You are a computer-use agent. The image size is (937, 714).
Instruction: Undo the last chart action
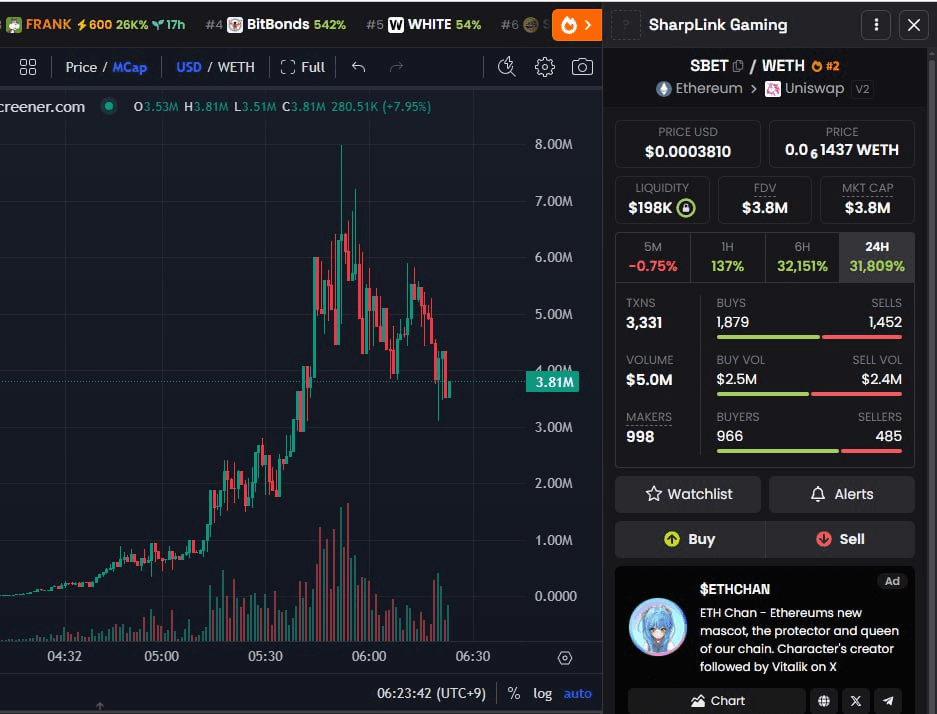(x=359, y=67)
